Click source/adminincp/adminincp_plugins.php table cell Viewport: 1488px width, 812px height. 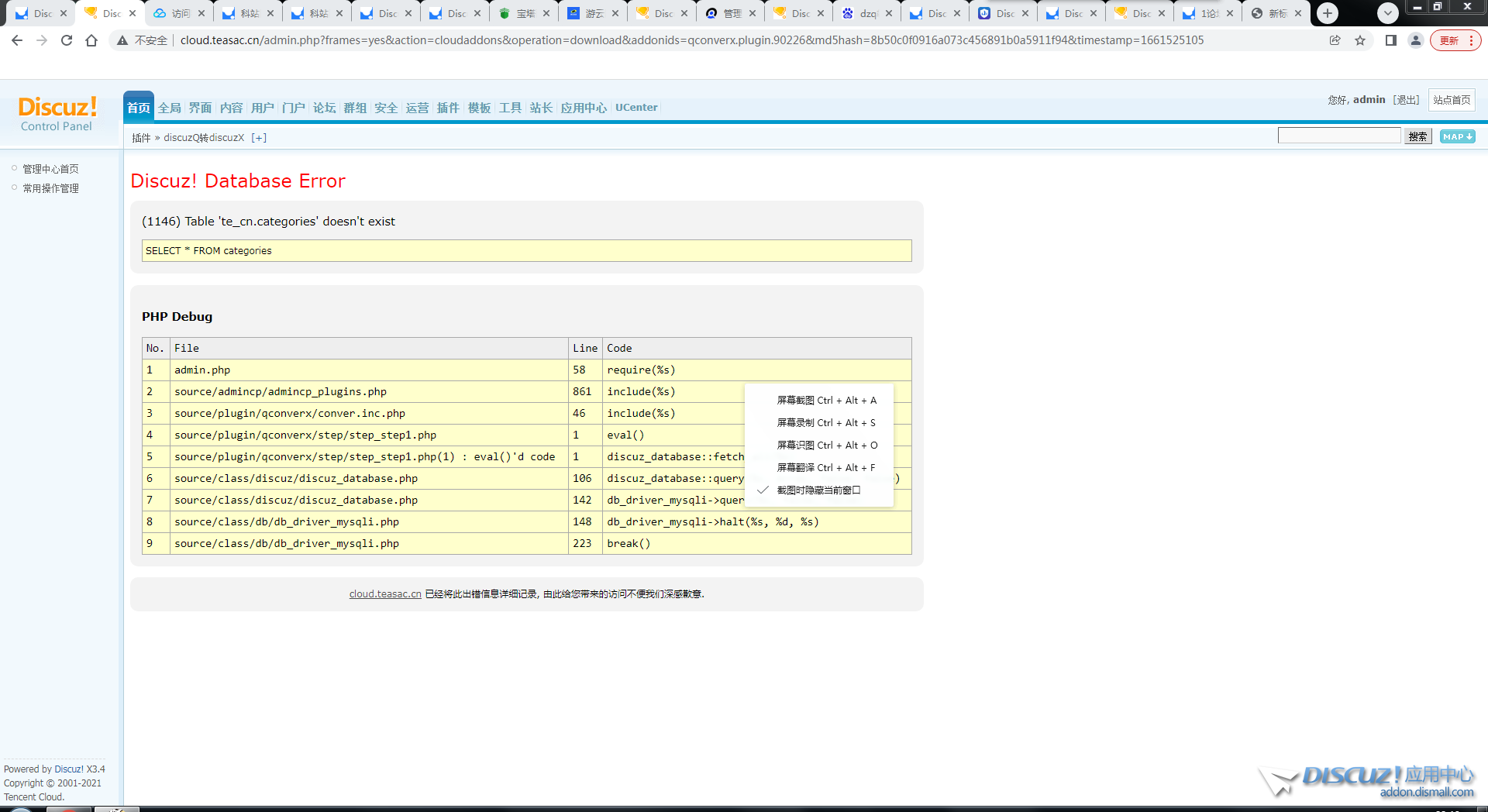(x=369, y=392)
